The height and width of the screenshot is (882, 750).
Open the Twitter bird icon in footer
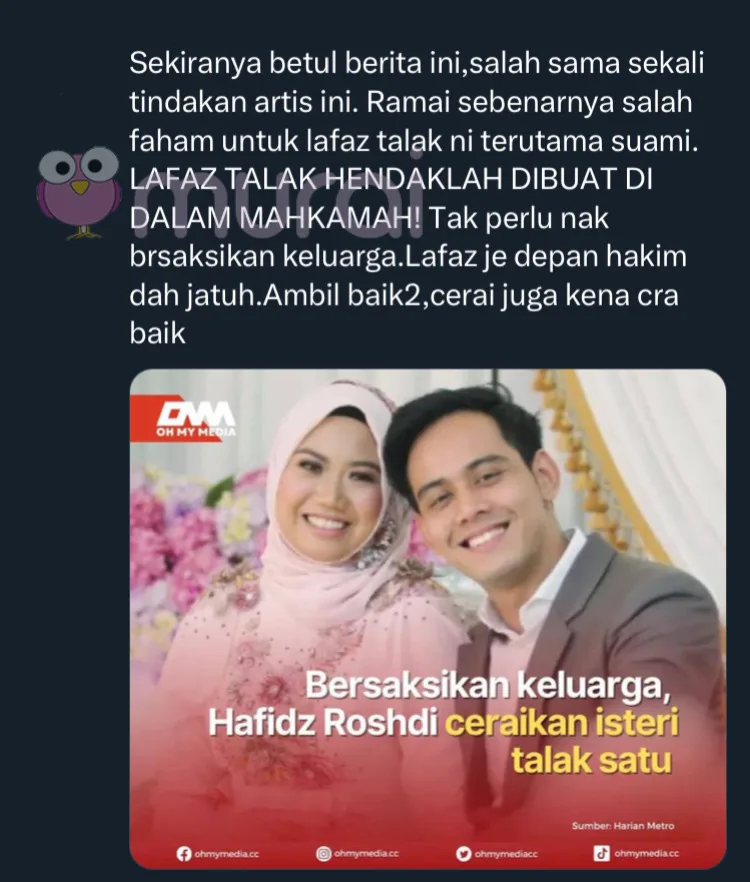(464, 854)
